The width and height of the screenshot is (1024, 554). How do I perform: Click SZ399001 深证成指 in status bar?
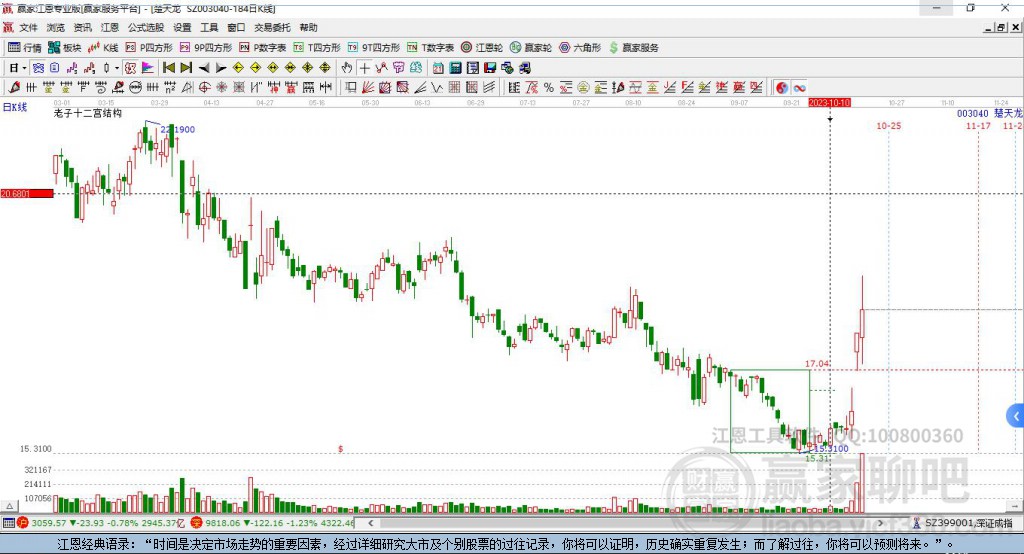coord(968,523)
